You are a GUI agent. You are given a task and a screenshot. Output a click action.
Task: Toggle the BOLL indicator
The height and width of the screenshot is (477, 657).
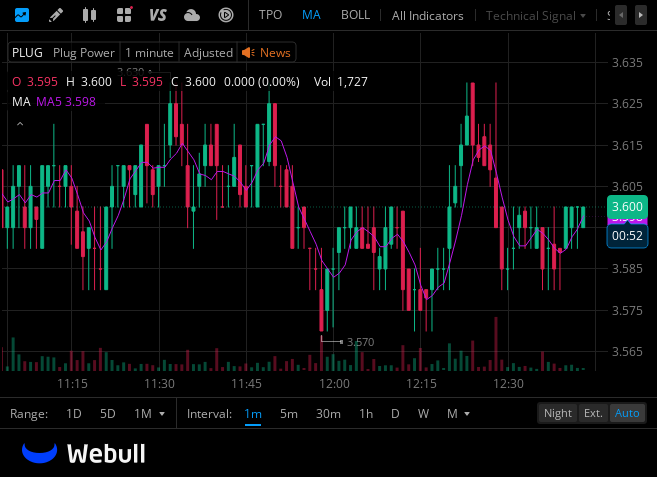click(x=355, y=15)
